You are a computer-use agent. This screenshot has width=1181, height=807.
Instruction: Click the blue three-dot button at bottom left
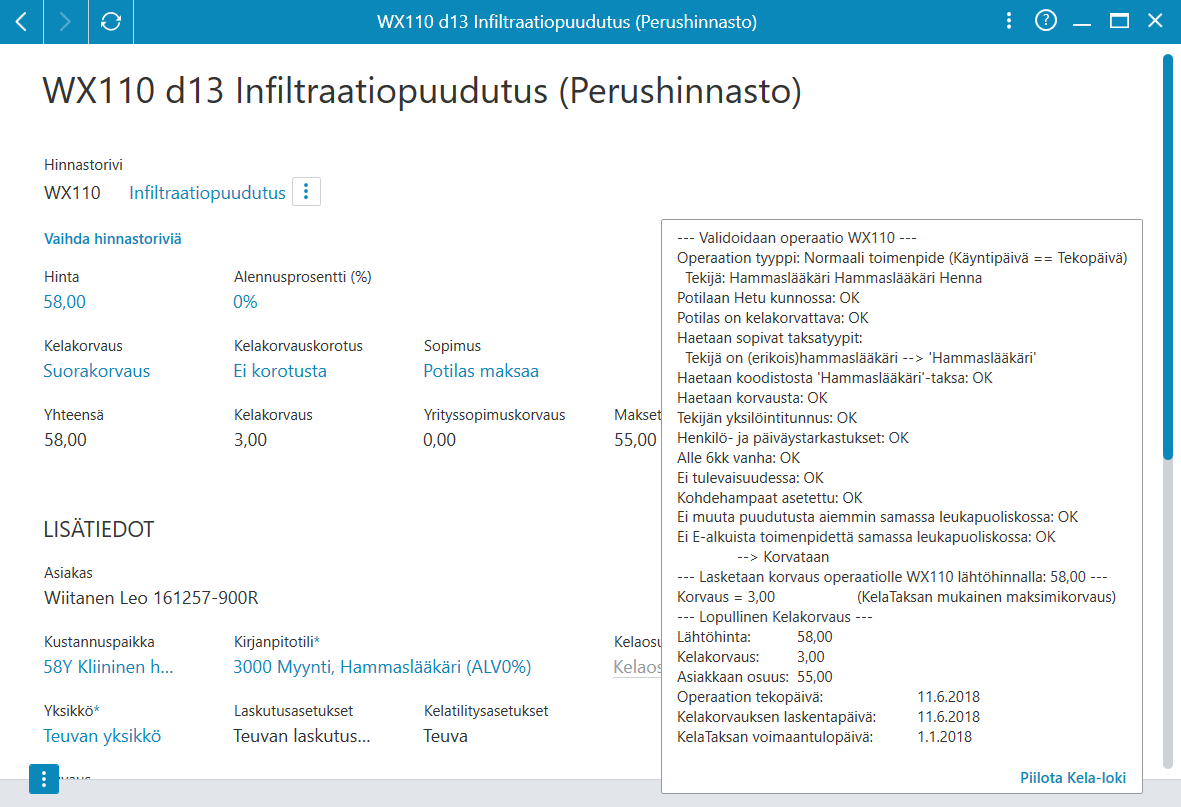click(x=44, y=778)
